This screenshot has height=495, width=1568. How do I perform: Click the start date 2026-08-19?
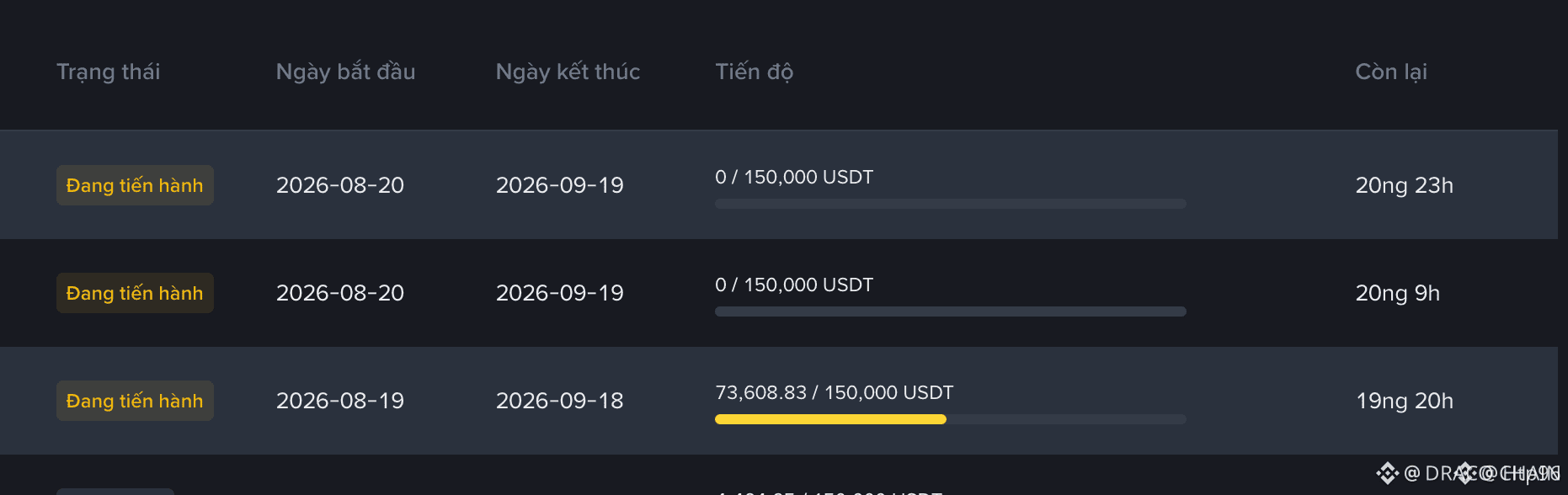coord(340,401)
